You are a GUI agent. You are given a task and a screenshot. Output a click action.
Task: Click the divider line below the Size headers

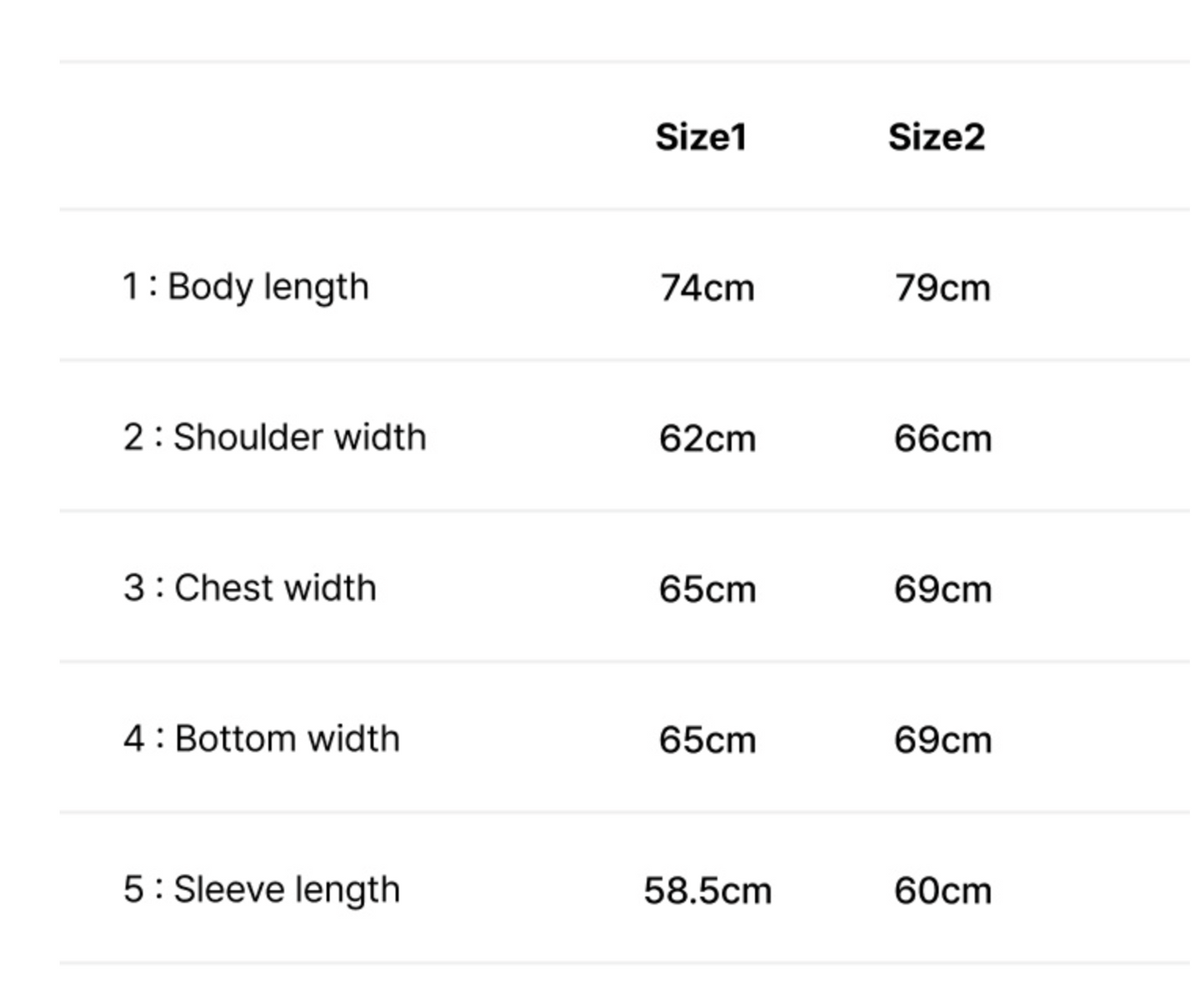point(623,210)
